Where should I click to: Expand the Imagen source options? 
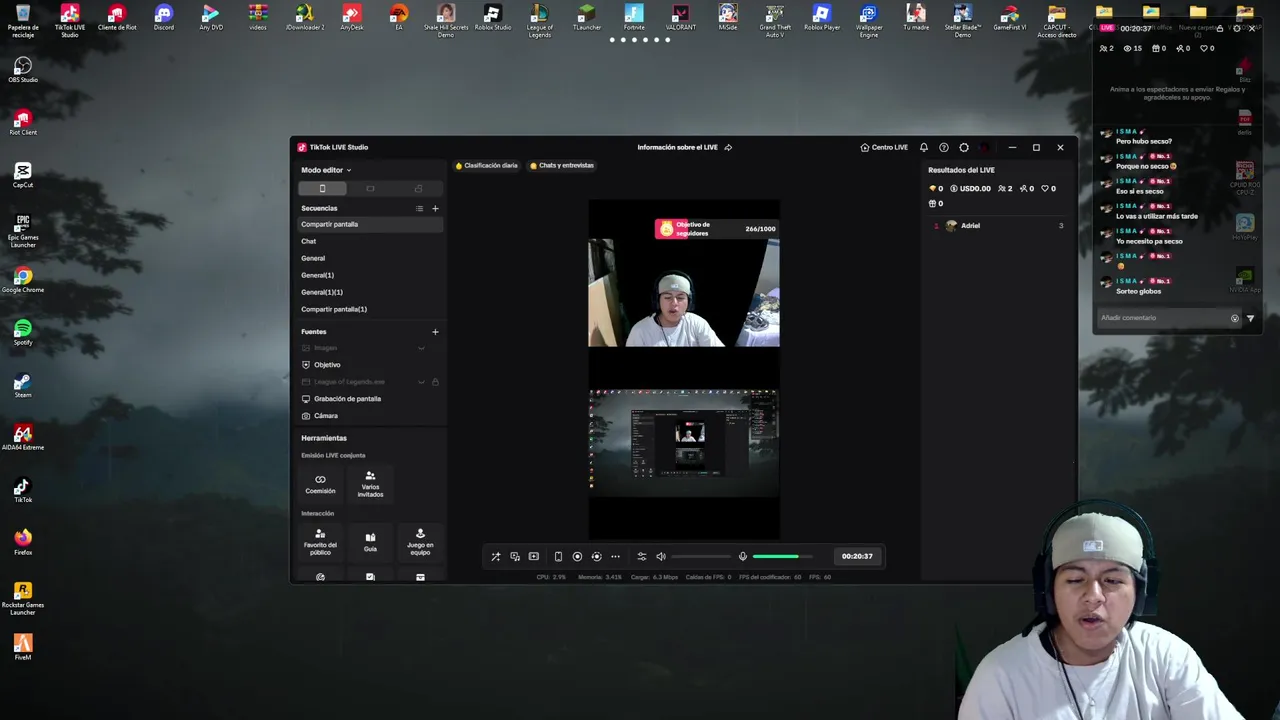421,348
